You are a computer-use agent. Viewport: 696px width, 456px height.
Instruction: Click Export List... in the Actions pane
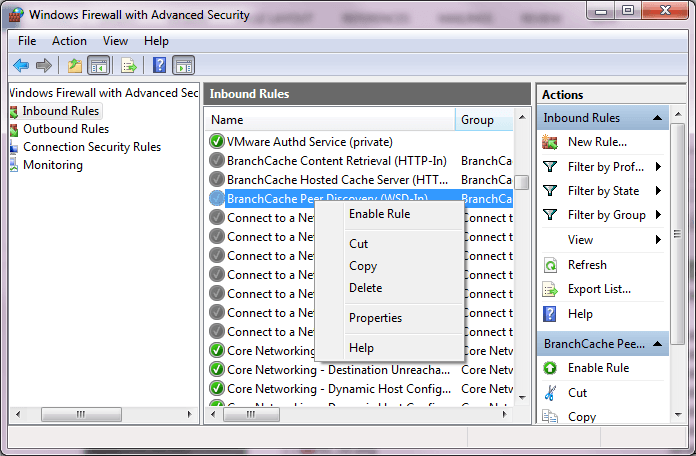pos(599,289)
